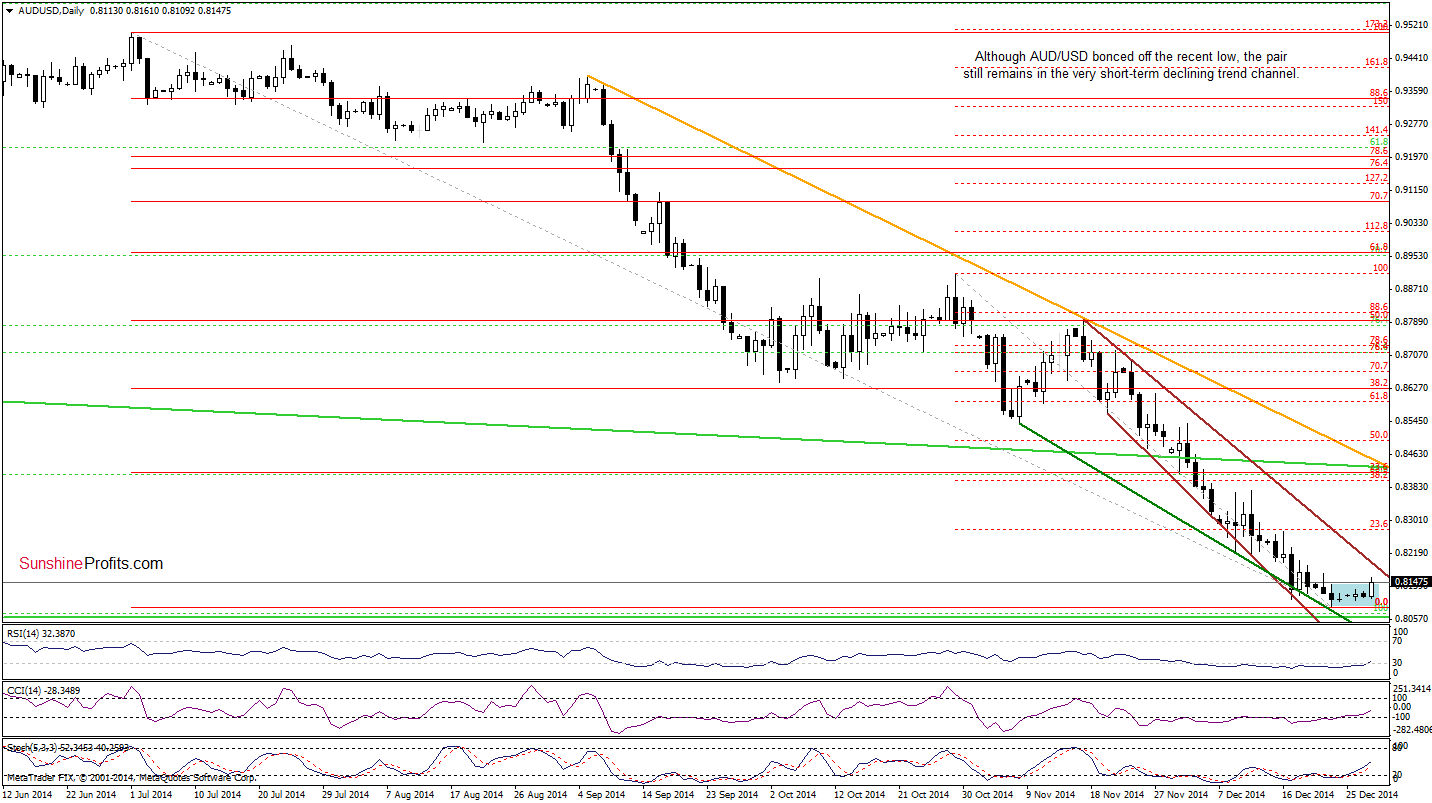Click the 7 Dec 2014 date label
Image resolution: width=1432 pixels, height=803 pixels.
[1240, 794]
